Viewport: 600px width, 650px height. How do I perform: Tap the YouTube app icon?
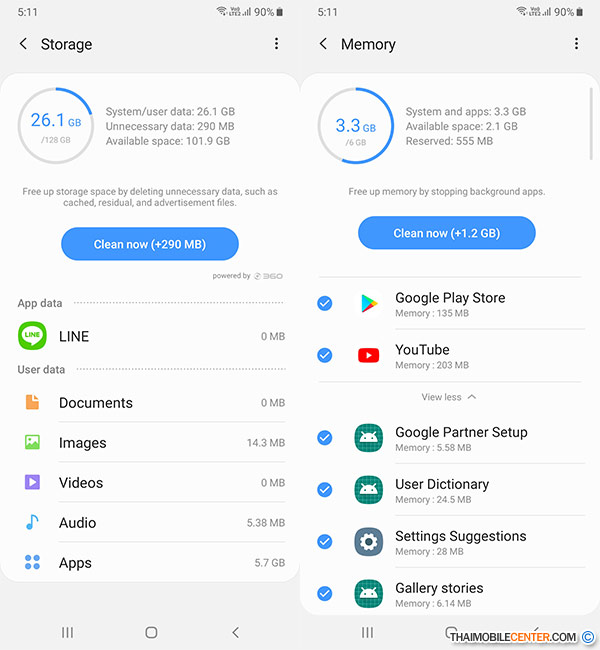click(369, 356)
